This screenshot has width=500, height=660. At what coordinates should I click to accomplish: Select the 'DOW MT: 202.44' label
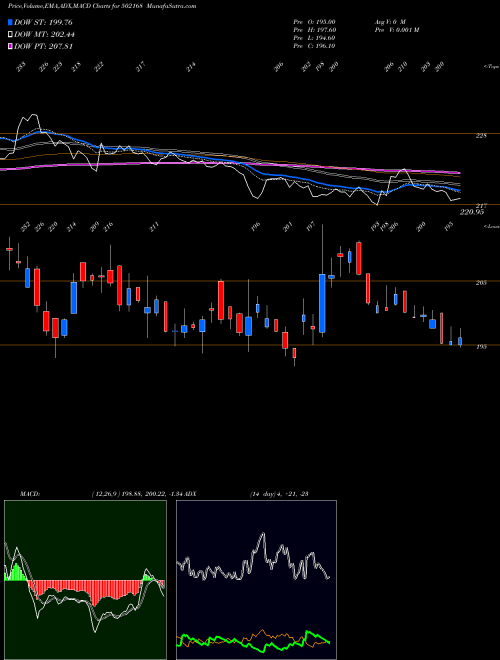pyautogui.click(x=44, y=35)
